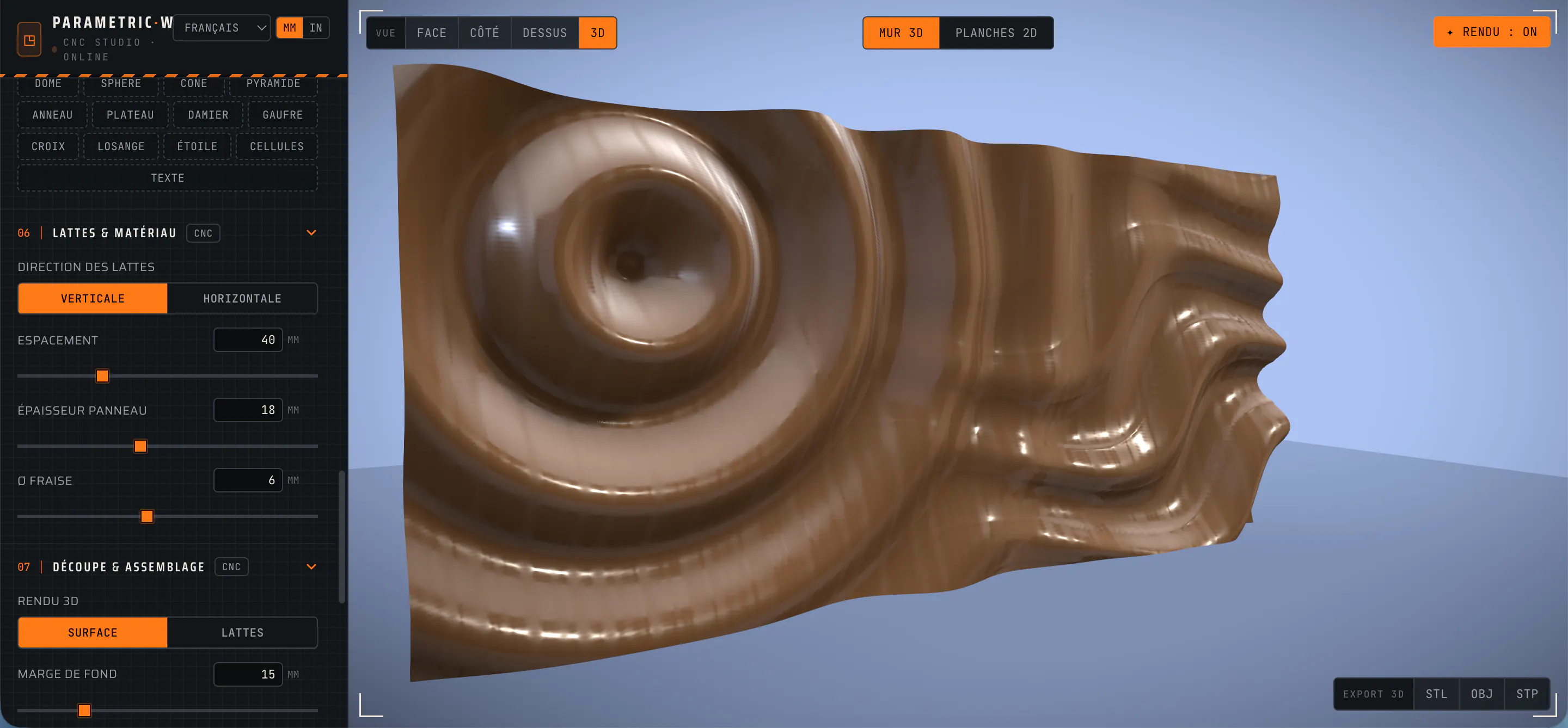Click the Épaisseur Panneau value field

tap(248, 410)
